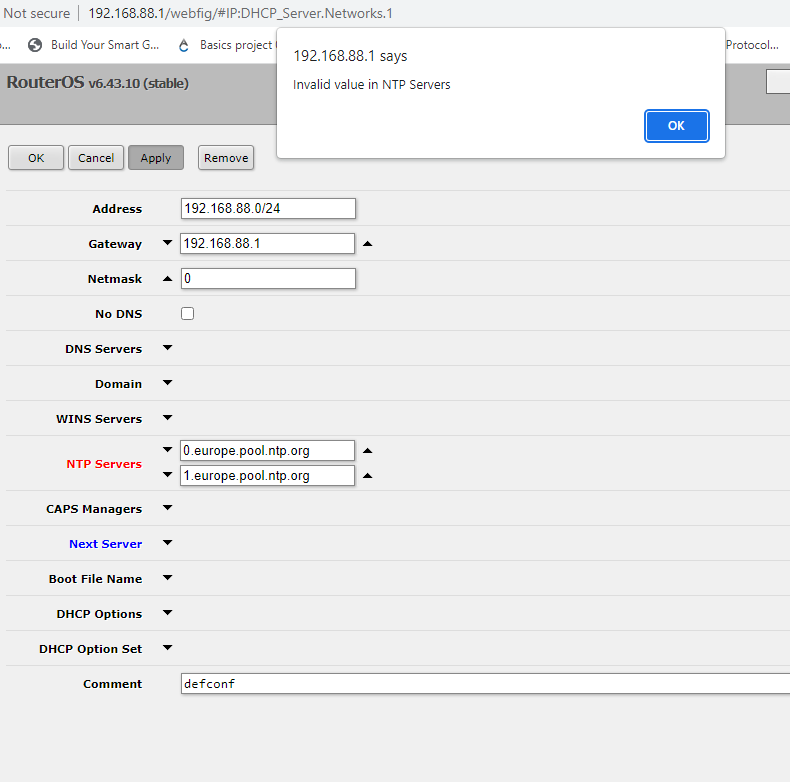Viewport: 790px width, 782px height.
Task: Add NTP server entry using second down arrow
Action: pyautogui.click(x=167, y=476)
